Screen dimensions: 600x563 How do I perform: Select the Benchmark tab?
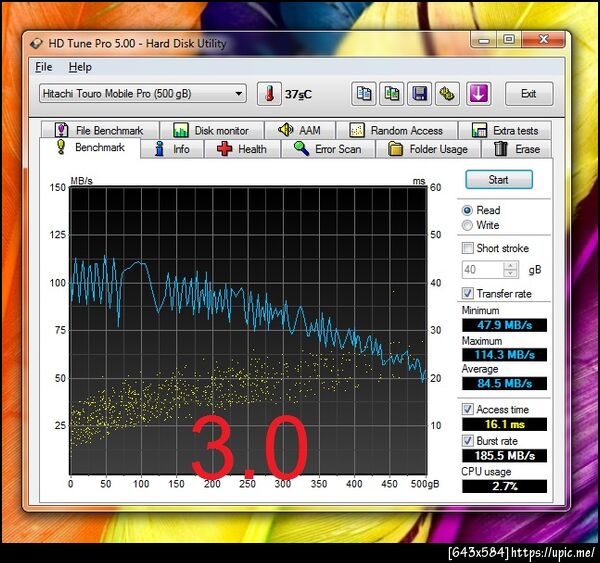(x=90, y=148)
